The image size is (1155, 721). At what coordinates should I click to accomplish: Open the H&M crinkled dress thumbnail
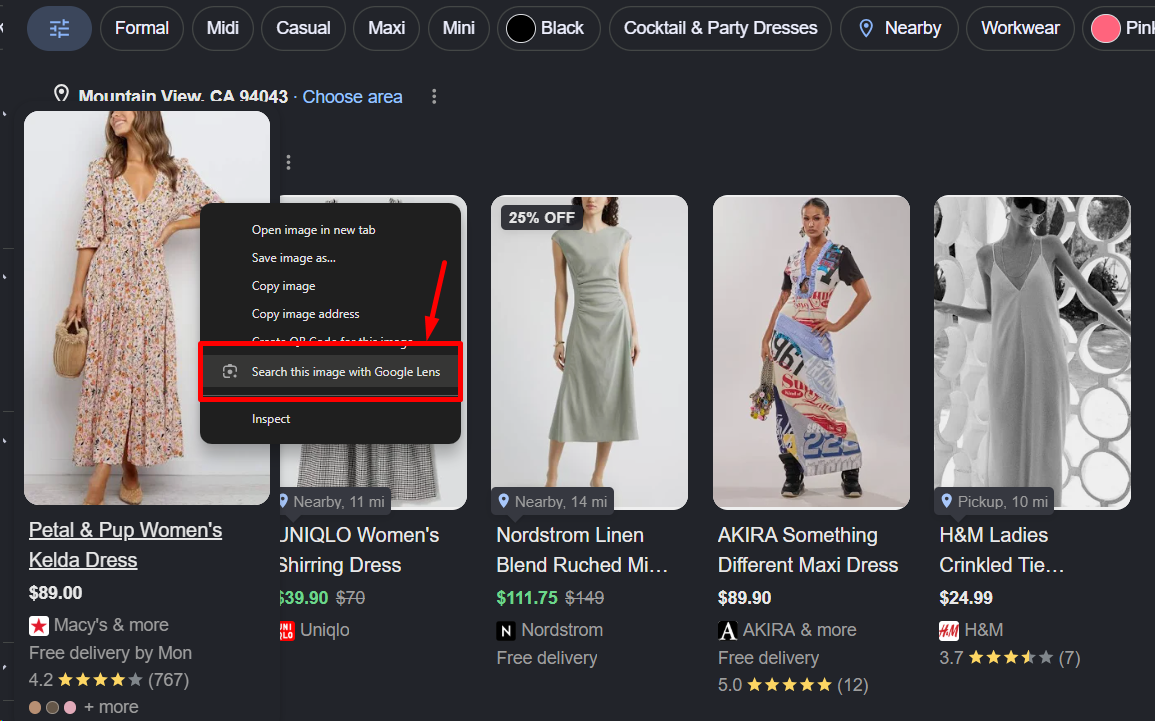pyautogui.click(x=1032, y=352)
